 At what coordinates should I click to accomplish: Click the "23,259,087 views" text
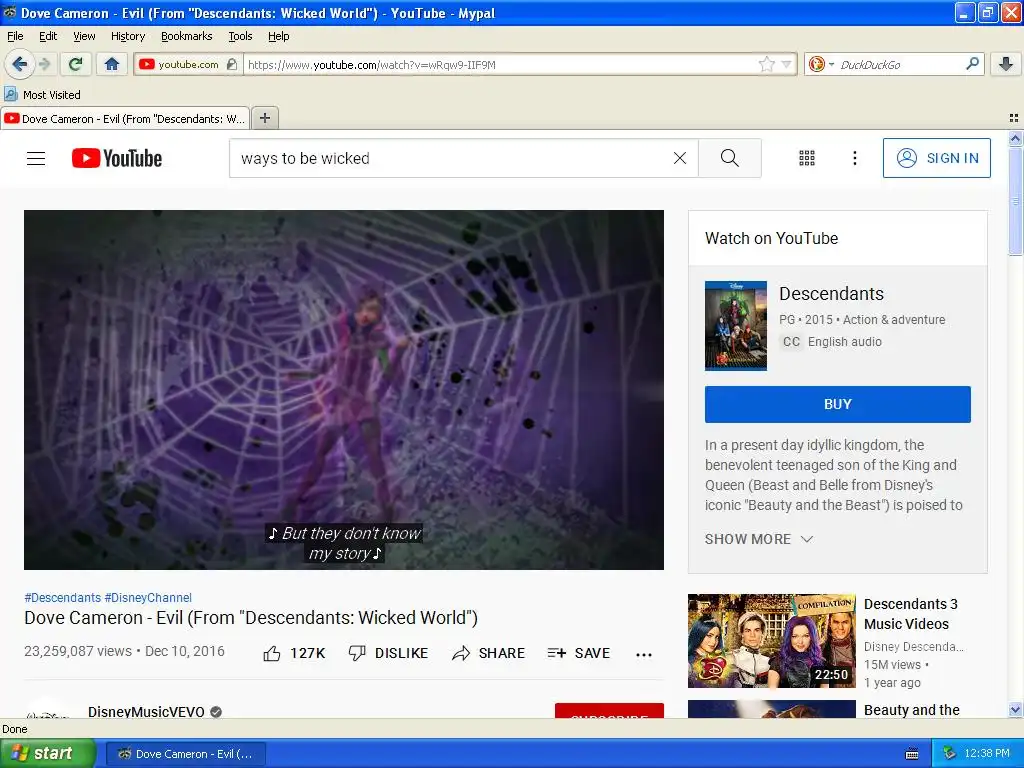(78, 651)
